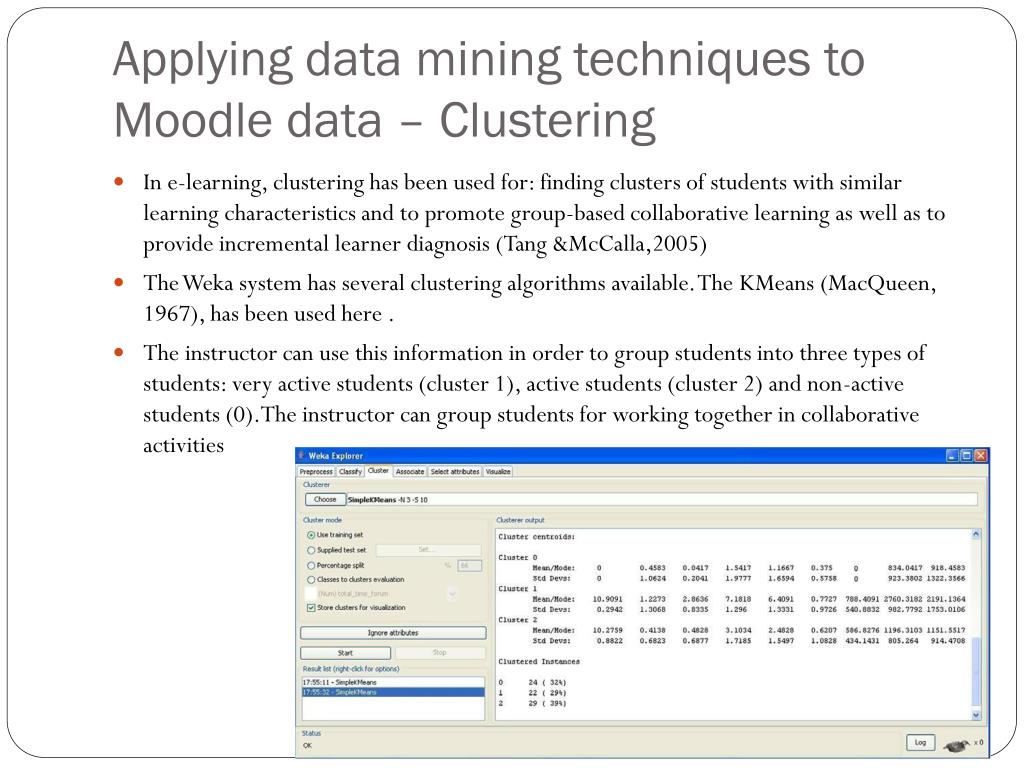Close the Weka Explorer window
Image resolution: width=1024 pixels, height=768 pixels.
(980, 455)
